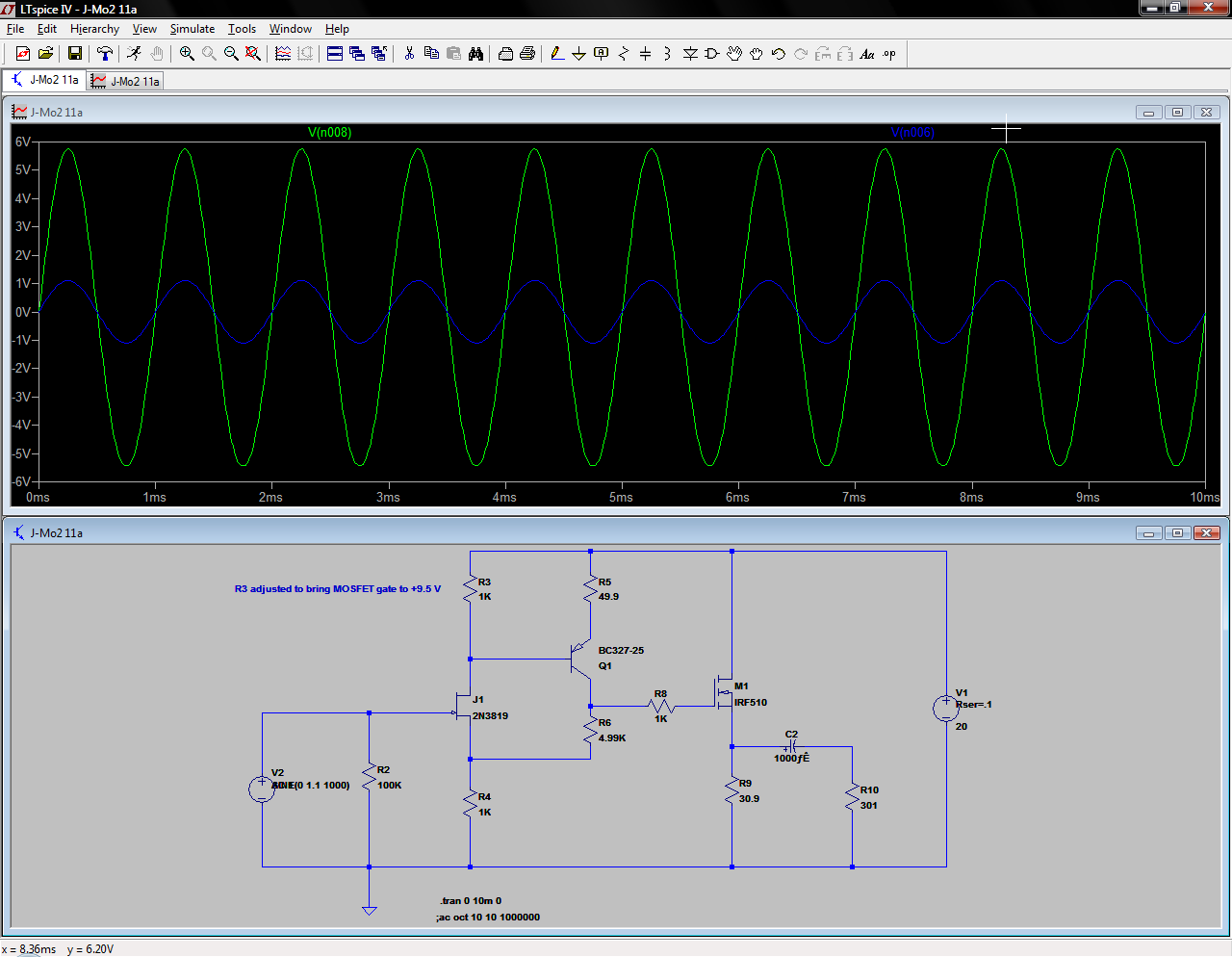This screenshot has height=957, width=1232.
Task: Select the IRF510 MOSFET label
Action: (751, 703)
